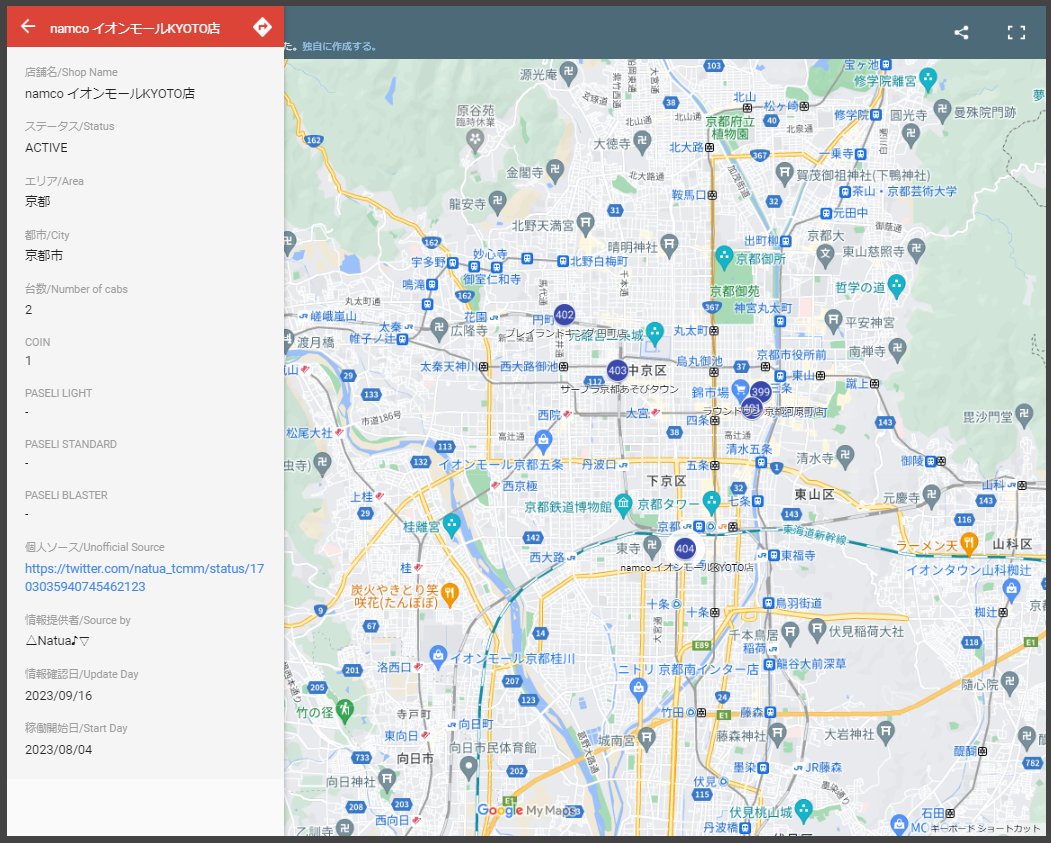Click the 藤森神社 shrine icon
1051x843 pixels.
pyautogui.click(x=777, y=734)
